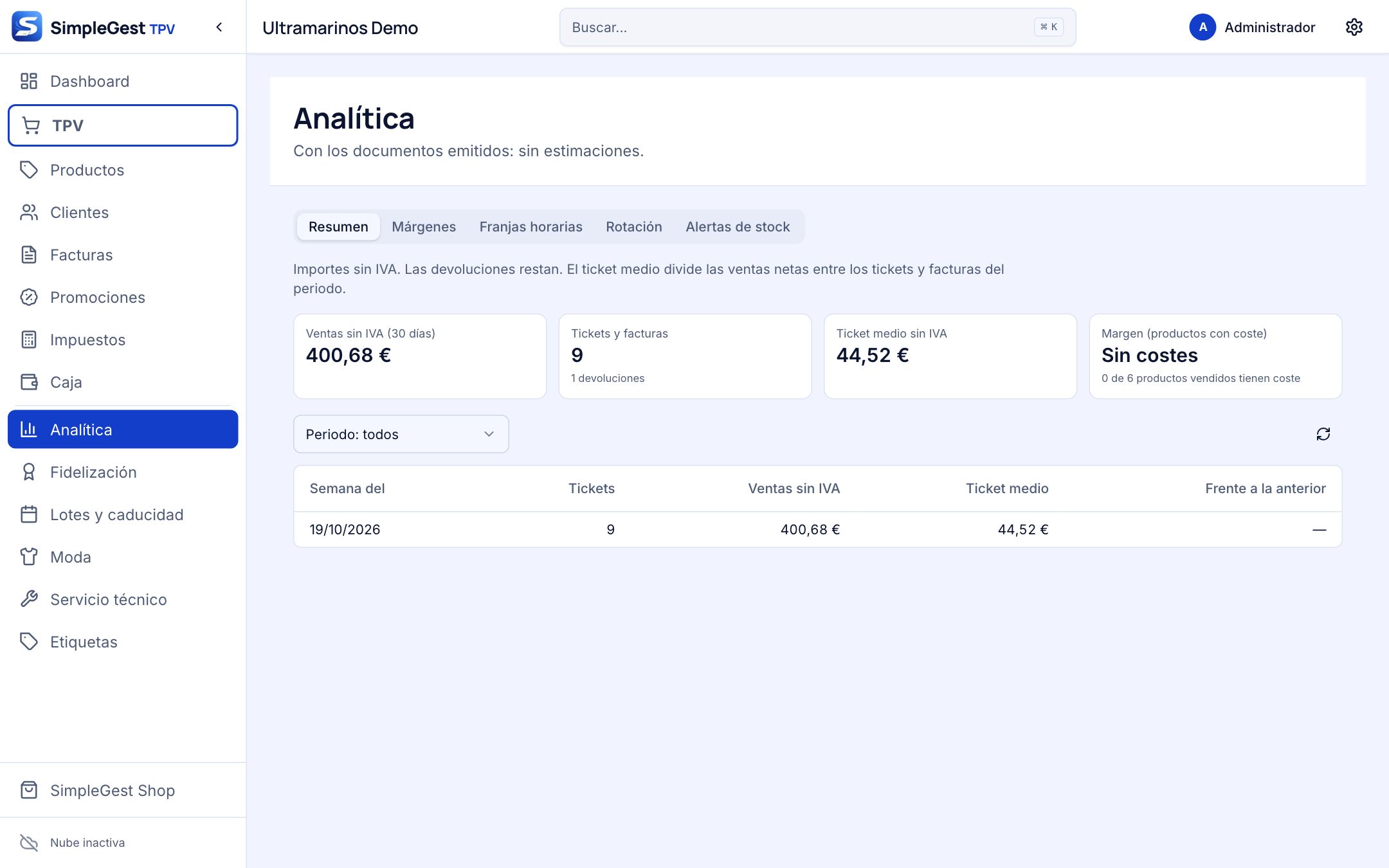Click the Nube inactiva cloud-off icon
The image size is (1389, 868).
[x=29, y=842]
